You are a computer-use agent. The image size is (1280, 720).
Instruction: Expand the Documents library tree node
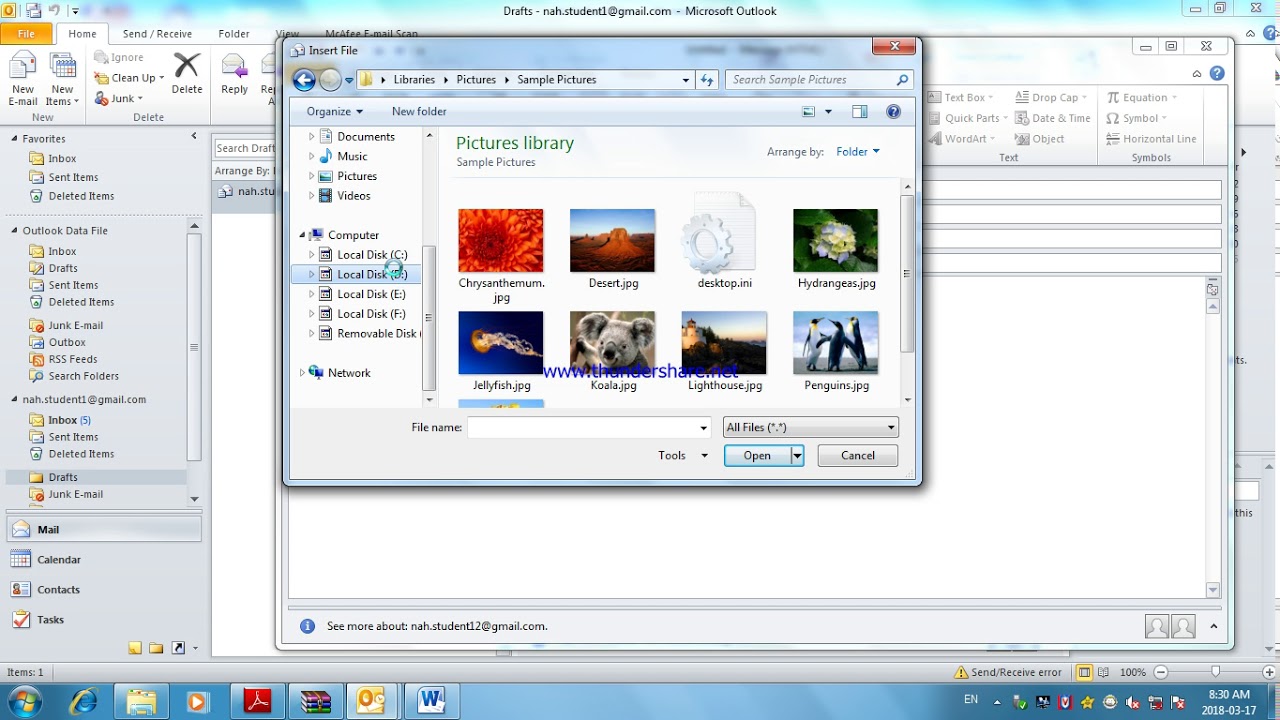click(311, 137)
